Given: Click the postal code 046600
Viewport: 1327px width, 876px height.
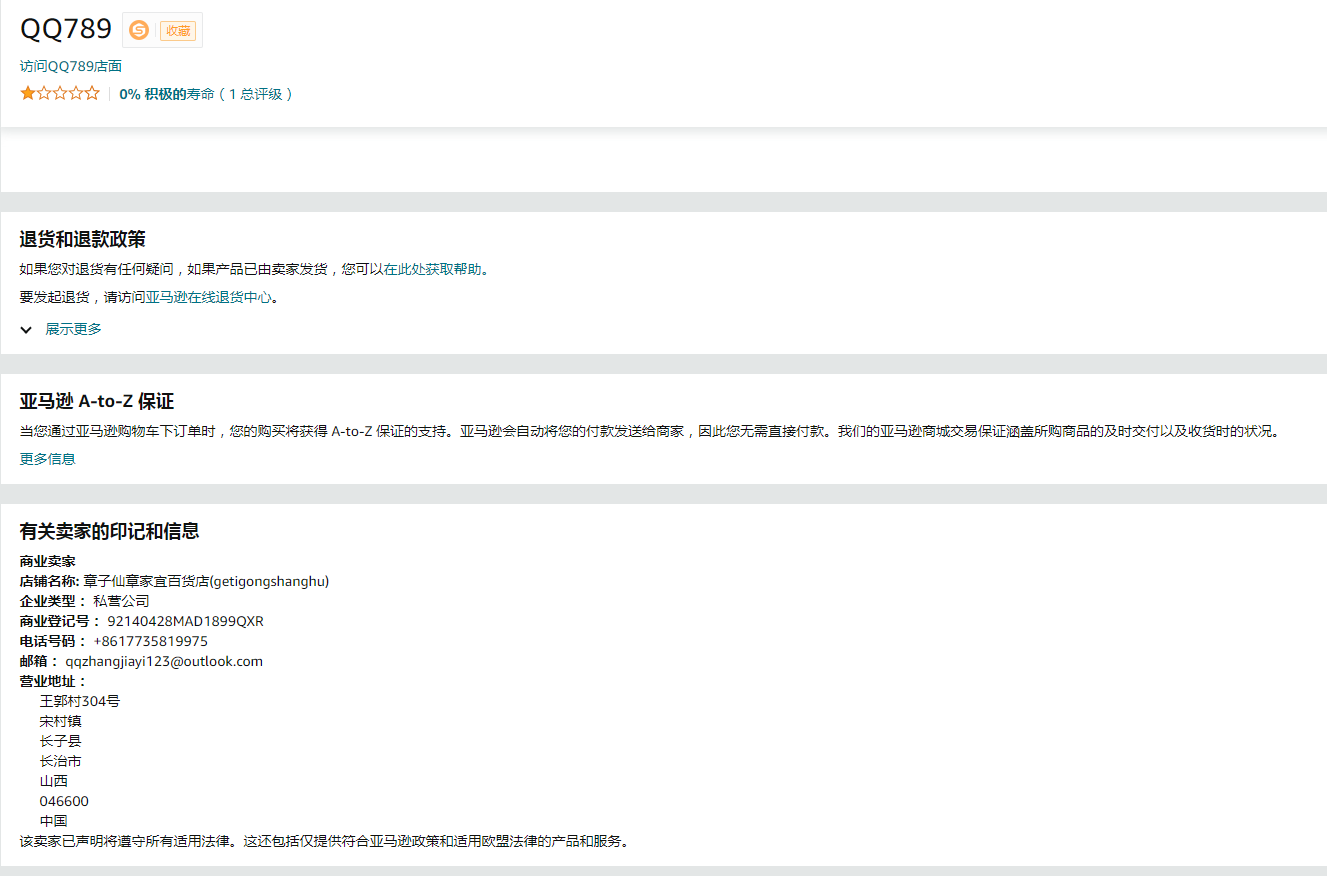Looking at the screenshot, I should point(64,801).
